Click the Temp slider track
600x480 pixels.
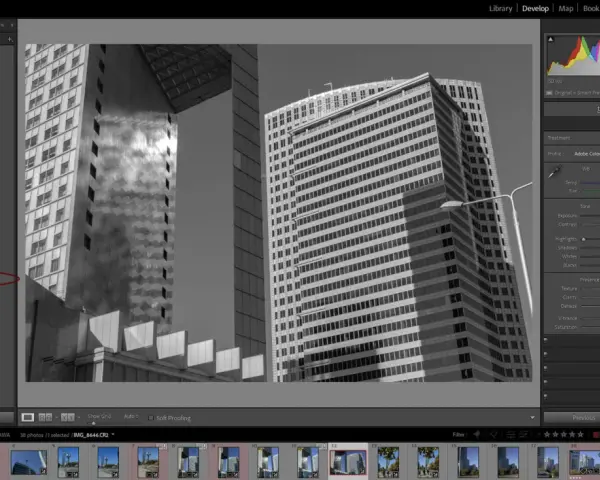(x=590, y=183)
